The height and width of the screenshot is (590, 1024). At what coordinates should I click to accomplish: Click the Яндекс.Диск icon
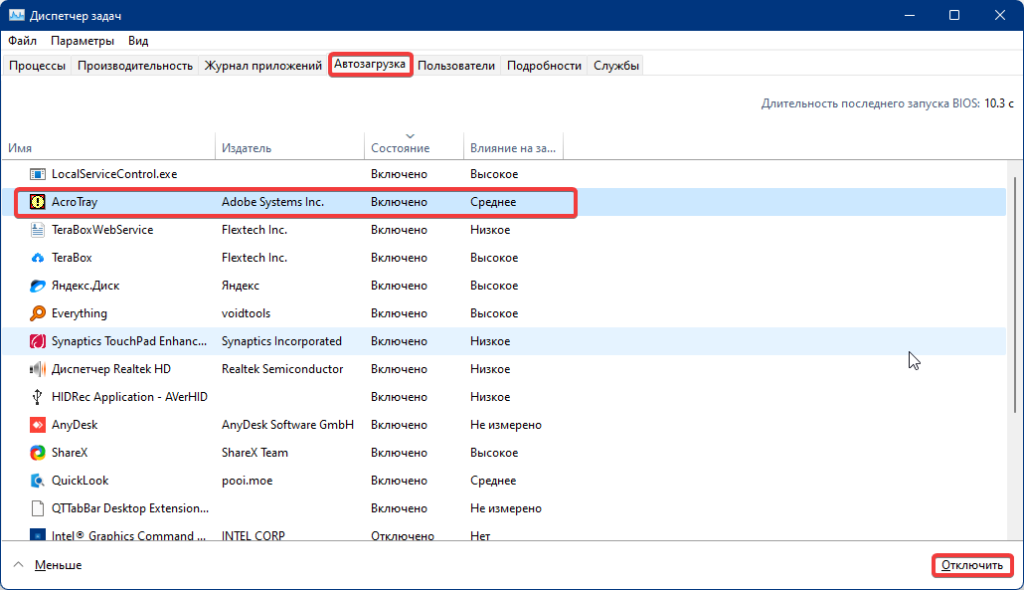[38, 286]
